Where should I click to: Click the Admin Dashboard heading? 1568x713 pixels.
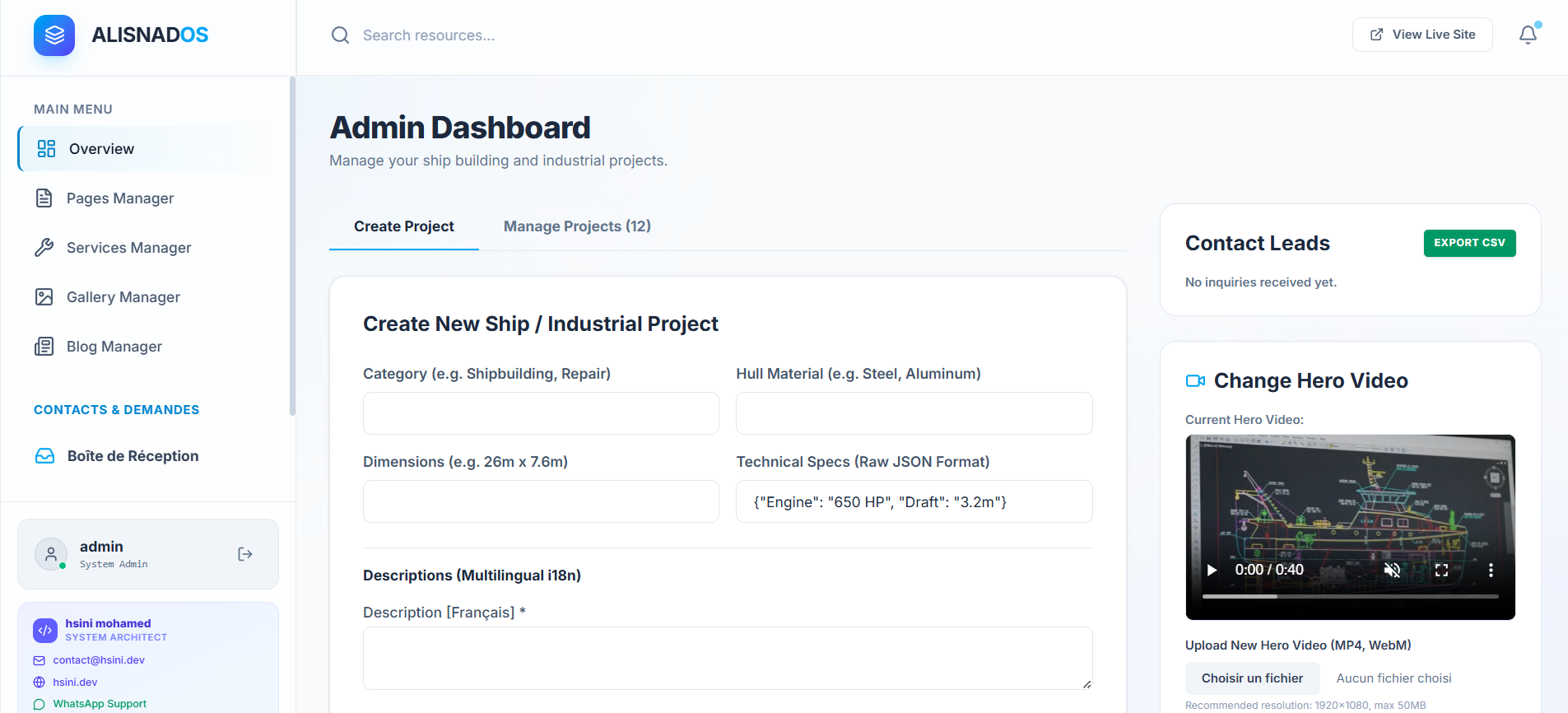pyautogui.click(x=460, y=128)
